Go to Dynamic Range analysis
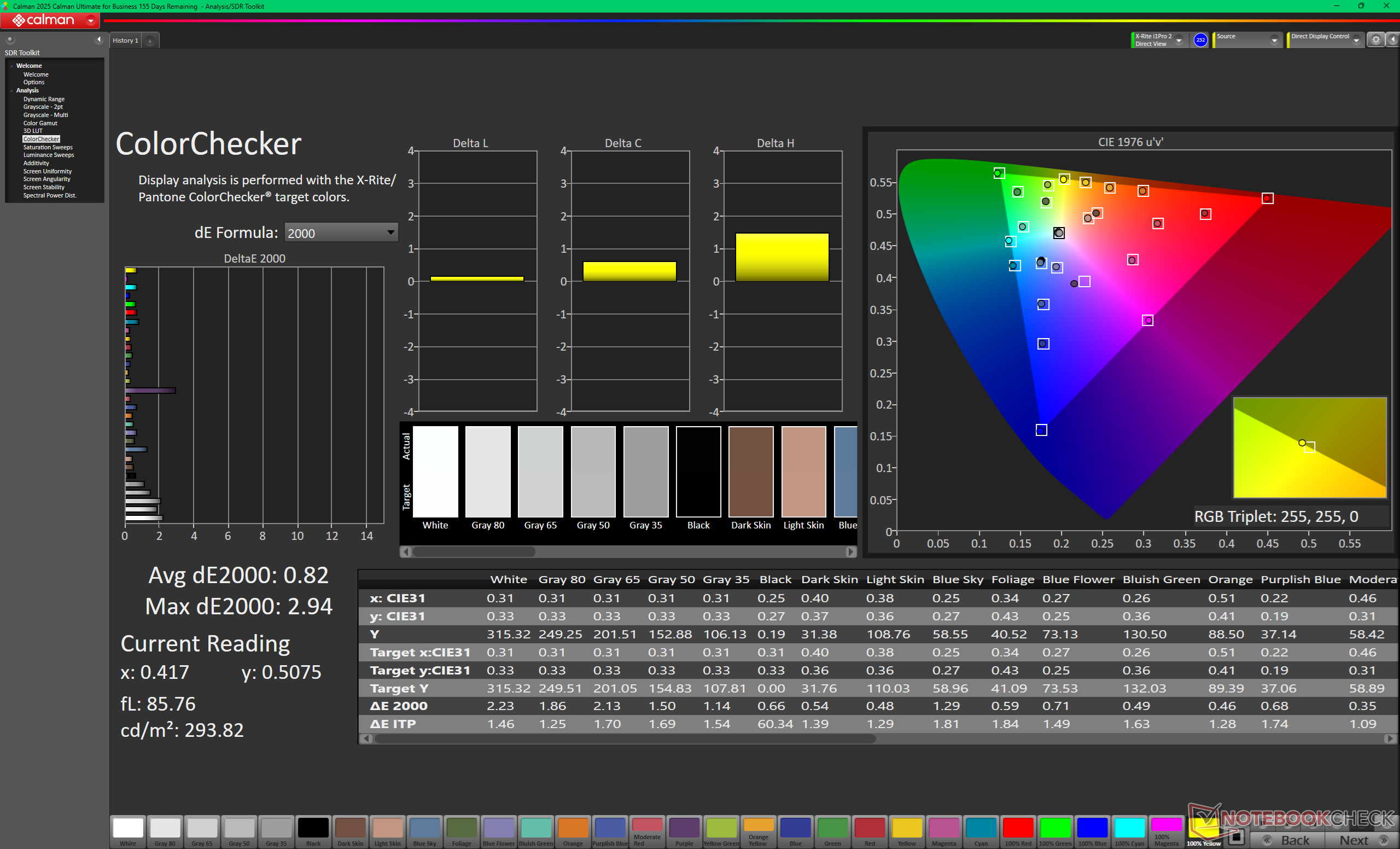1400x849 pixels. tap(44, 99)
